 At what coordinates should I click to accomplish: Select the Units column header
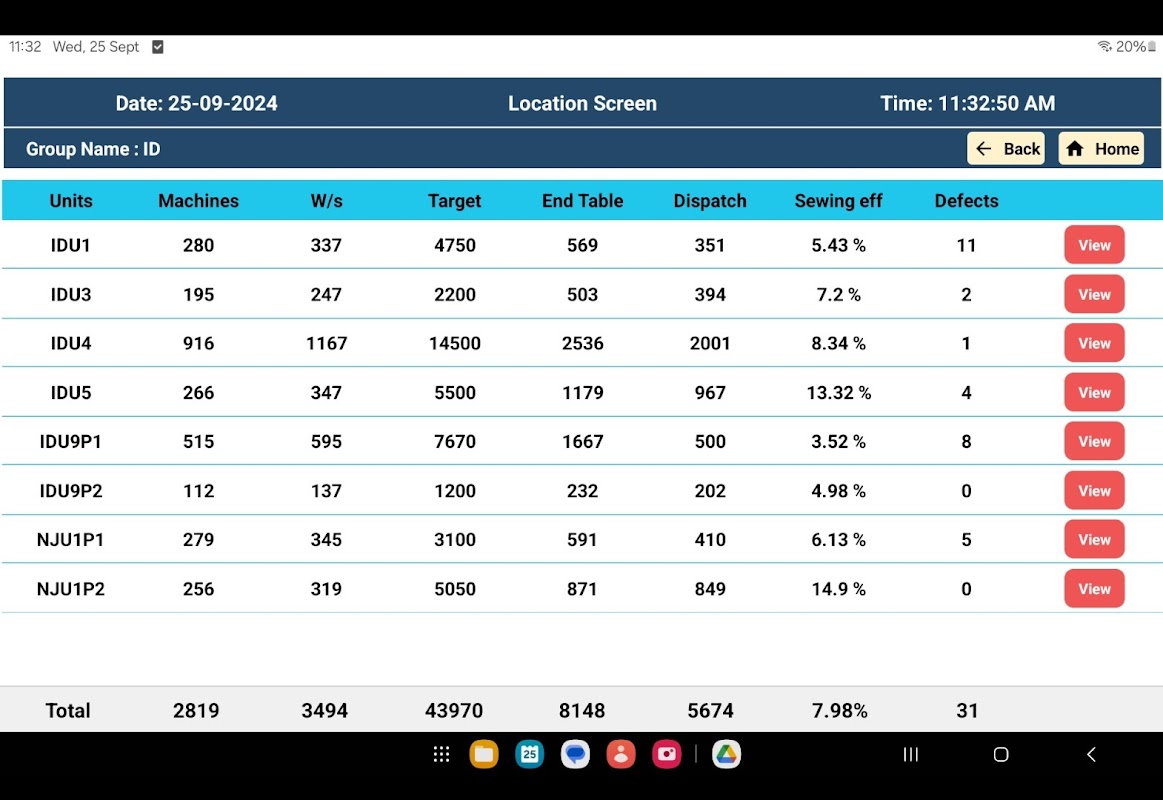click(x=70, y=201)
